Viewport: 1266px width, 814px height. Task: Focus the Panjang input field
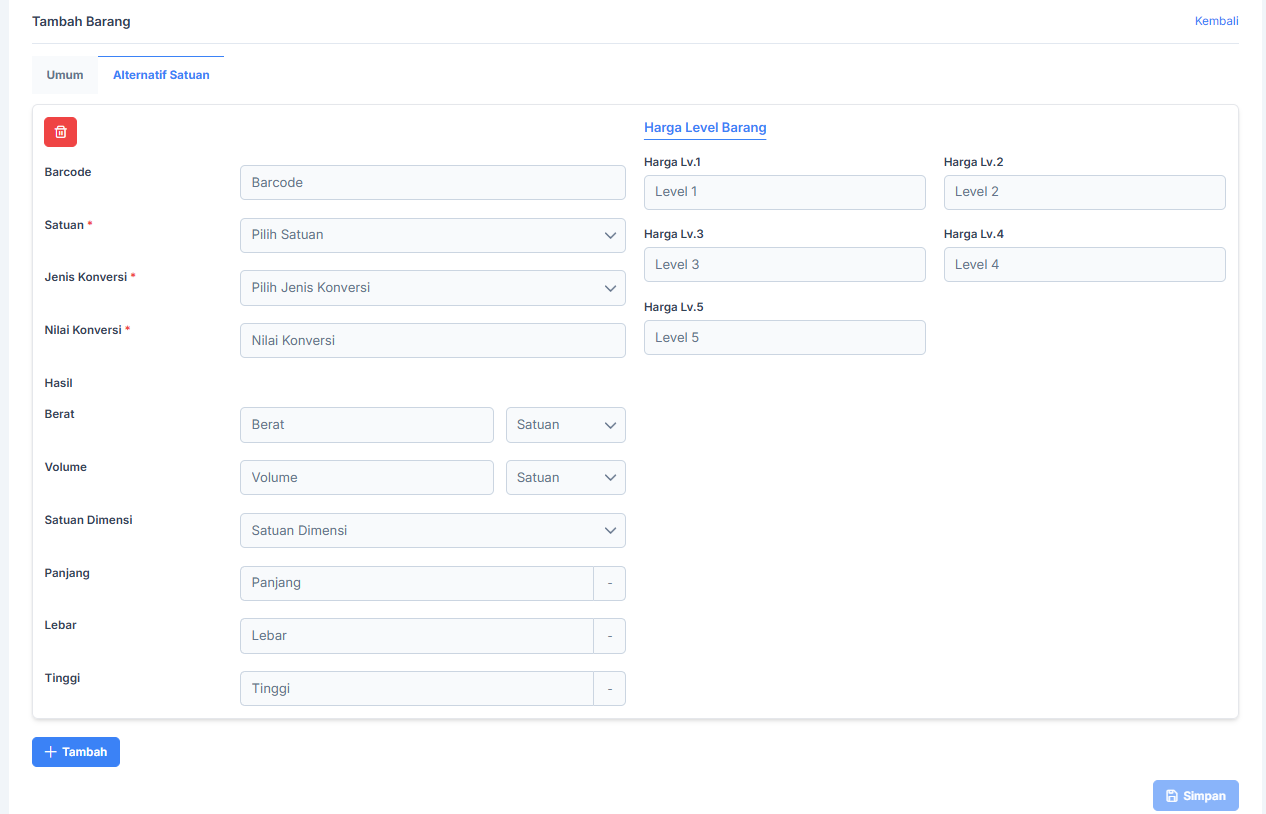(x=416, y=583)
